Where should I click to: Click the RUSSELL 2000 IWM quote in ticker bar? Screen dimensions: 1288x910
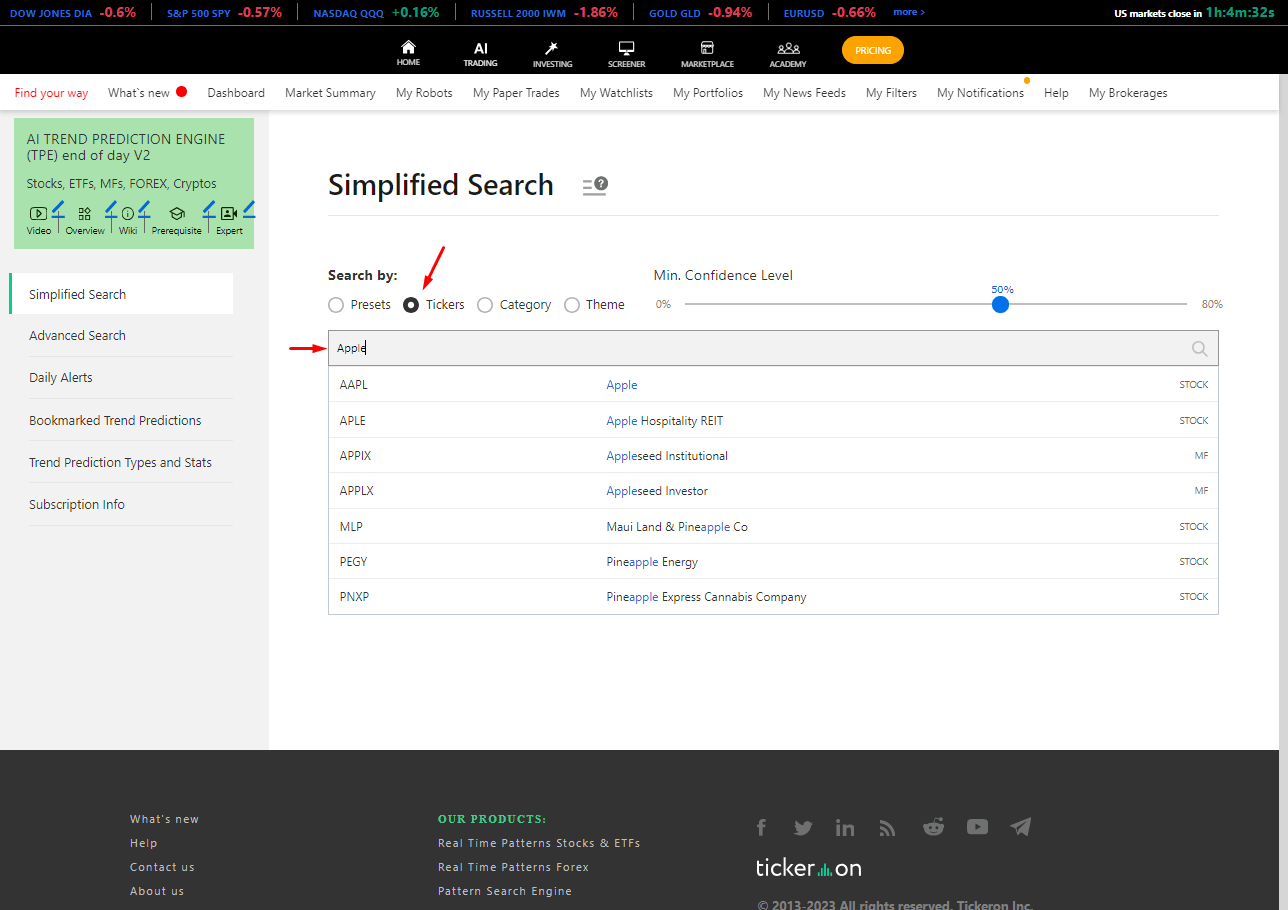(x=544, y=12)
